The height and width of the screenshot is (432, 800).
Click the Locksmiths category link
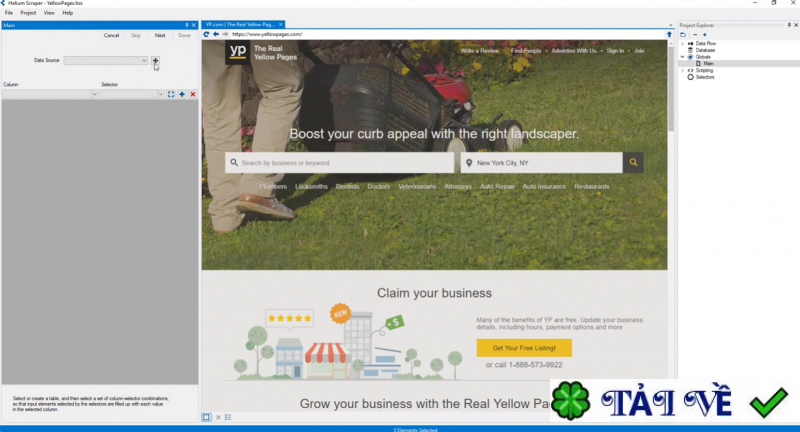pos(311,187)
